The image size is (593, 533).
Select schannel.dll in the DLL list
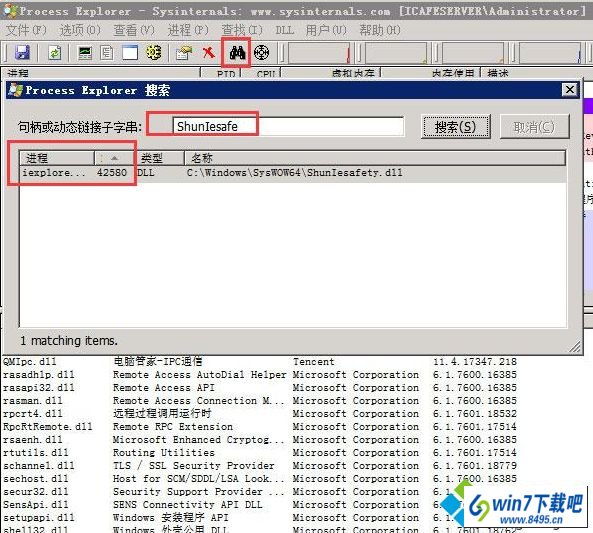click(39, 466)
